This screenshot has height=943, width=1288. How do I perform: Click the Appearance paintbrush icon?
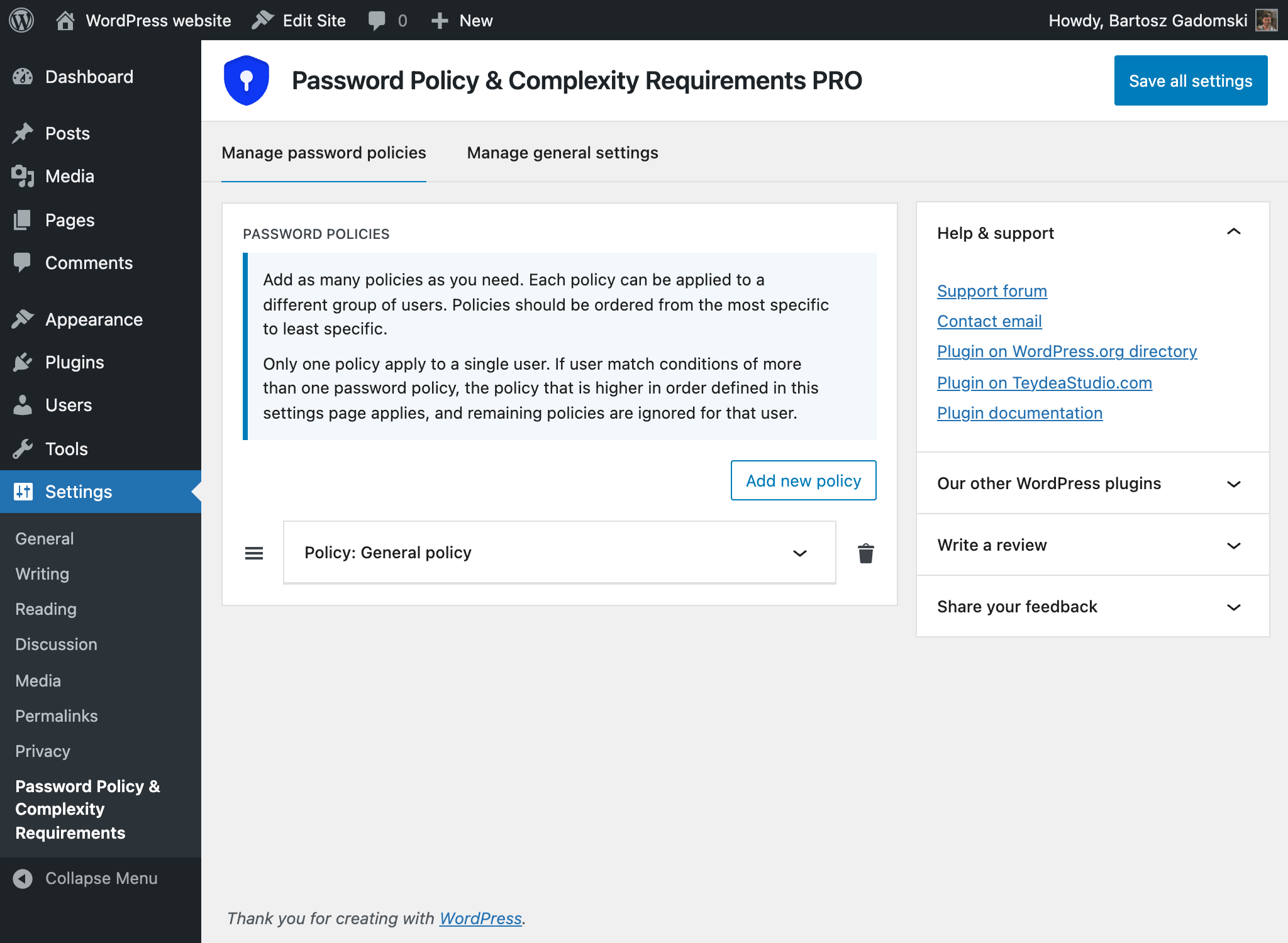tap(23, 319)
